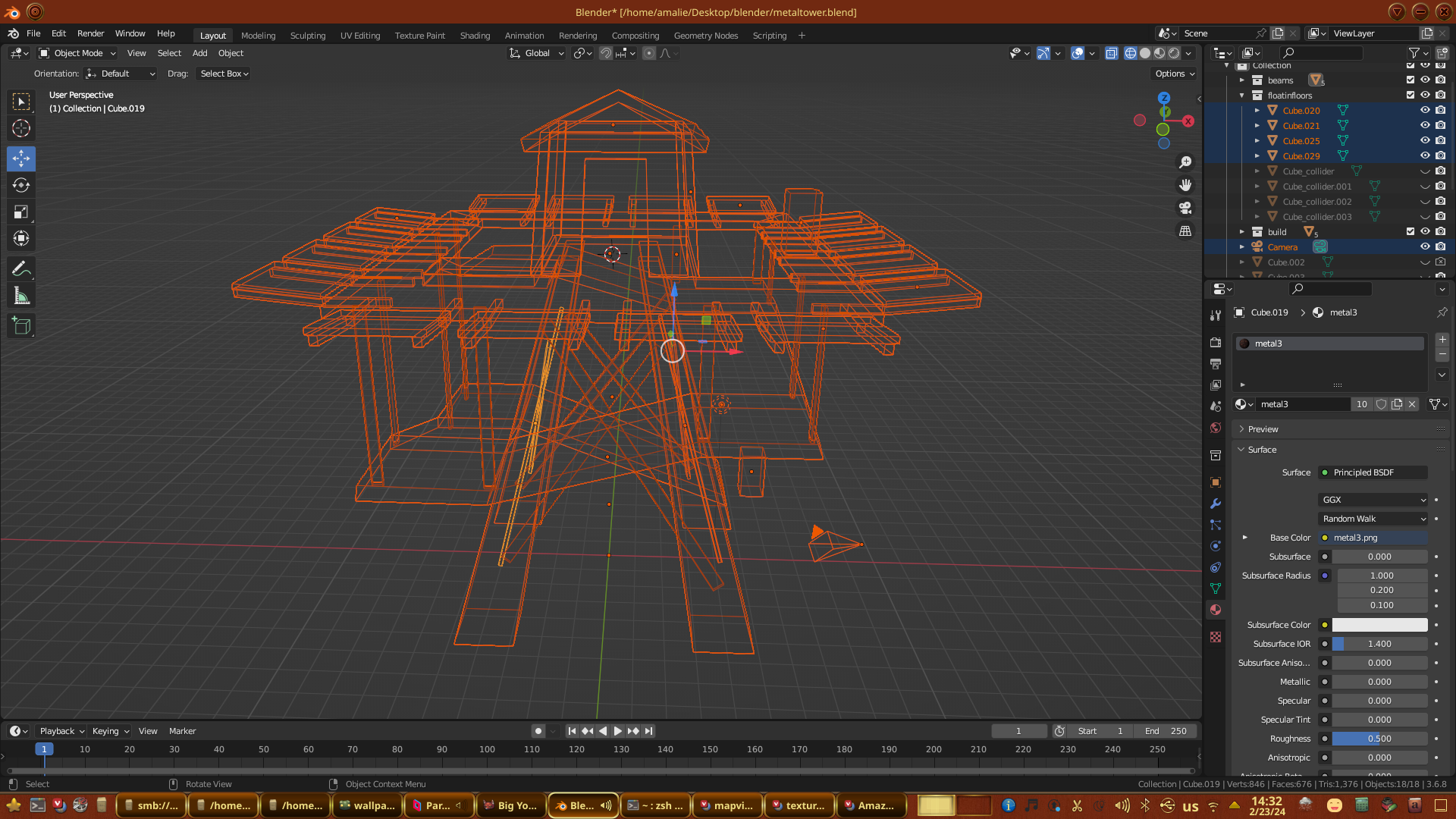Toggle camera view in the viewport
1456x819 pixels.
point(1185,208)
